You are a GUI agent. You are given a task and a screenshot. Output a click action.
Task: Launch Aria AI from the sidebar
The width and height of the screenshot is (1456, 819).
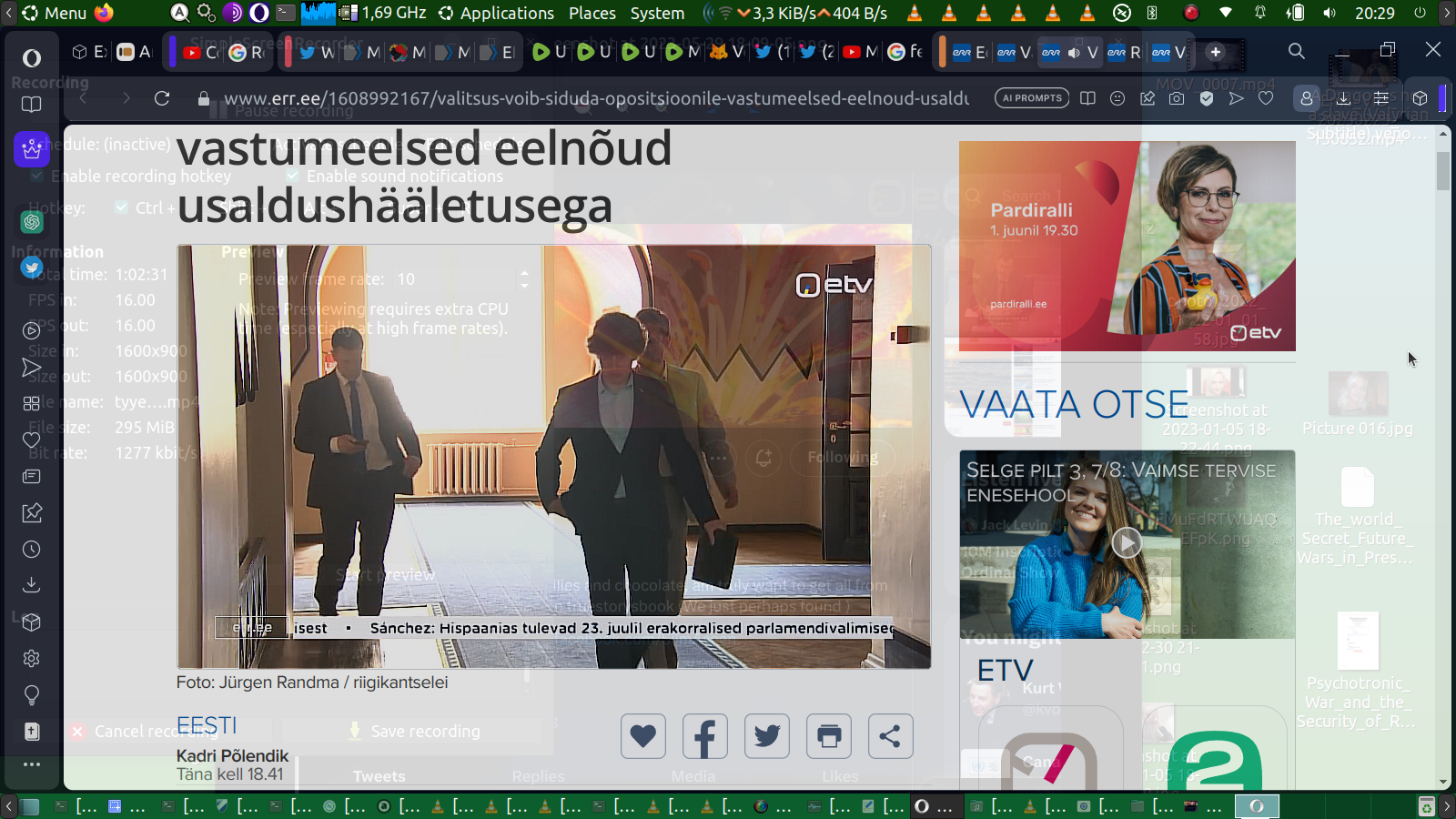pyautogui.click(x=32, y=148)
